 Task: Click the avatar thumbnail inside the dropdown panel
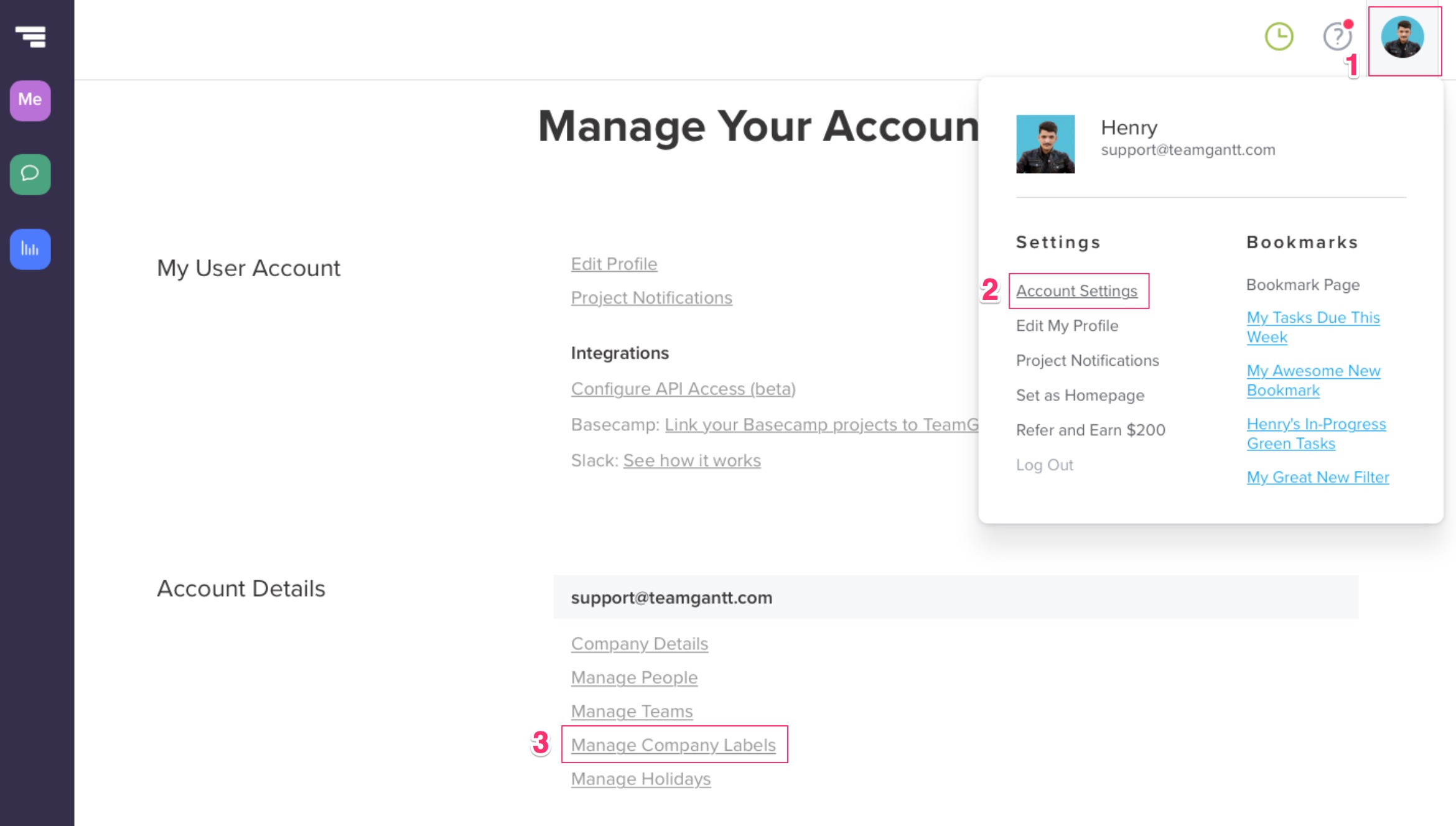1045,144
